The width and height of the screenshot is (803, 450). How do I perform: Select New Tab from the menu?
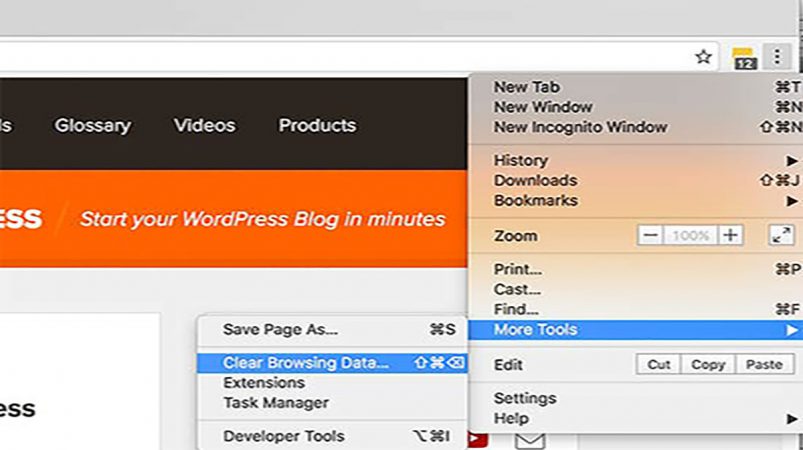(635, 87)
